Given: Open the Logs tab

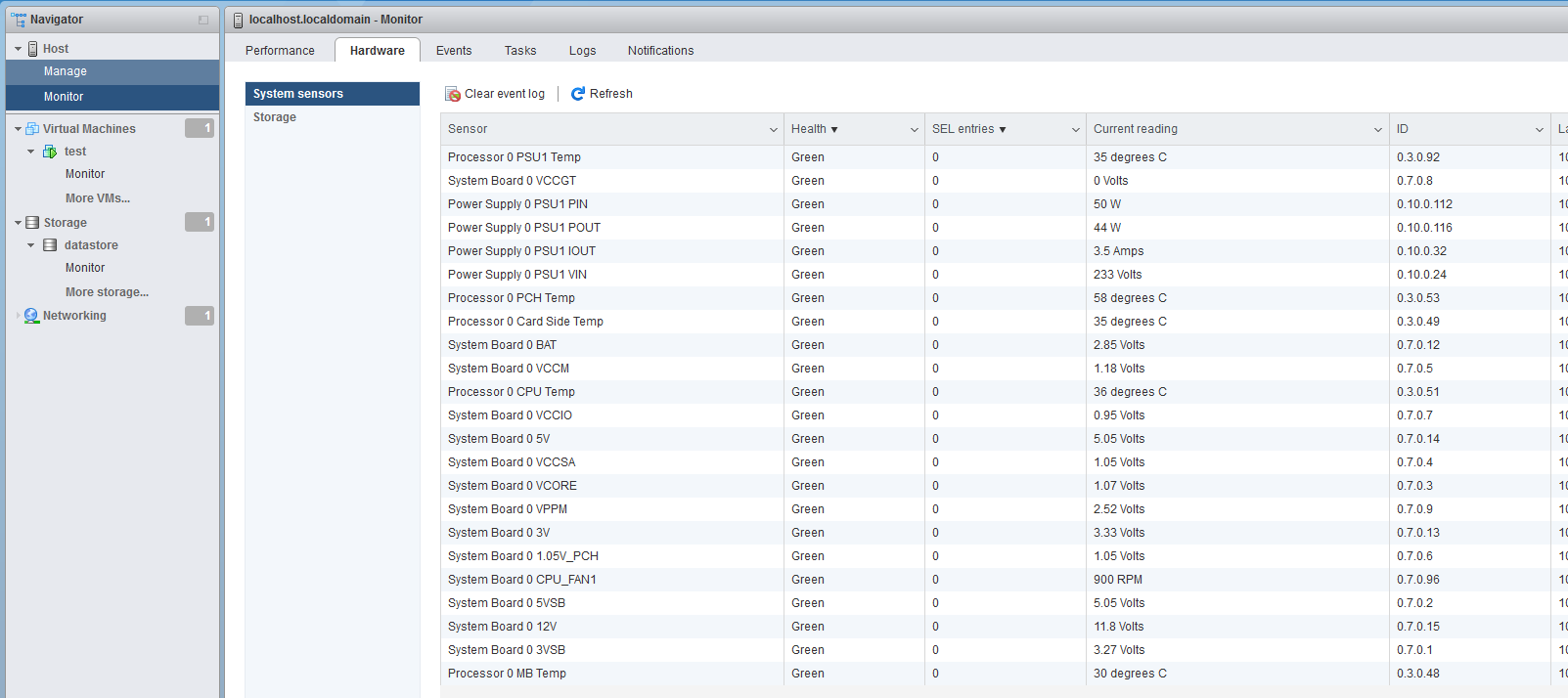Looking at the screenshot, I should click(583, 51).
